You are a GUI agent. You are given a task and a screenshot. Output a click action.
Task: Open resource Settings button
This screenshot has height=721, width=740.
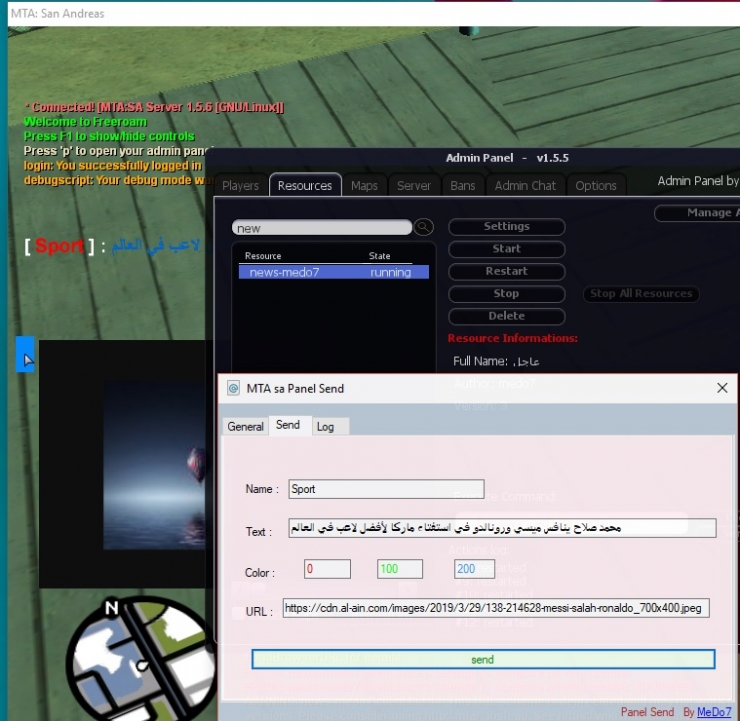(506, 227)
